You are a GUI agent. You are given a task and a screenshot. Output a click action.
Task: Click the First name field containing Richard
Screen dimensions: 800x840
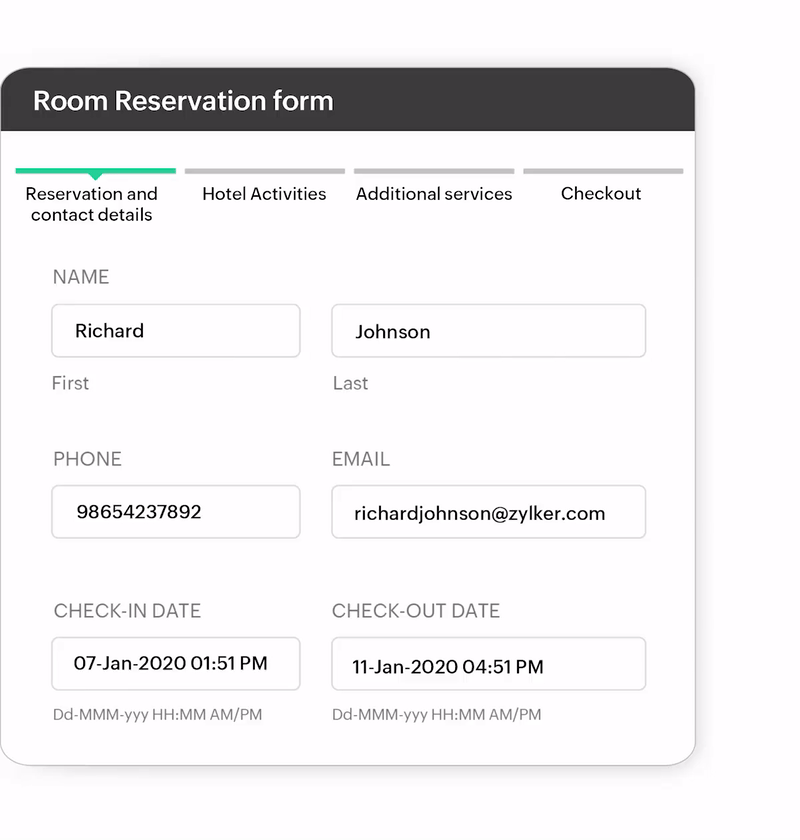pyautogui.click(x=176, y=331)
